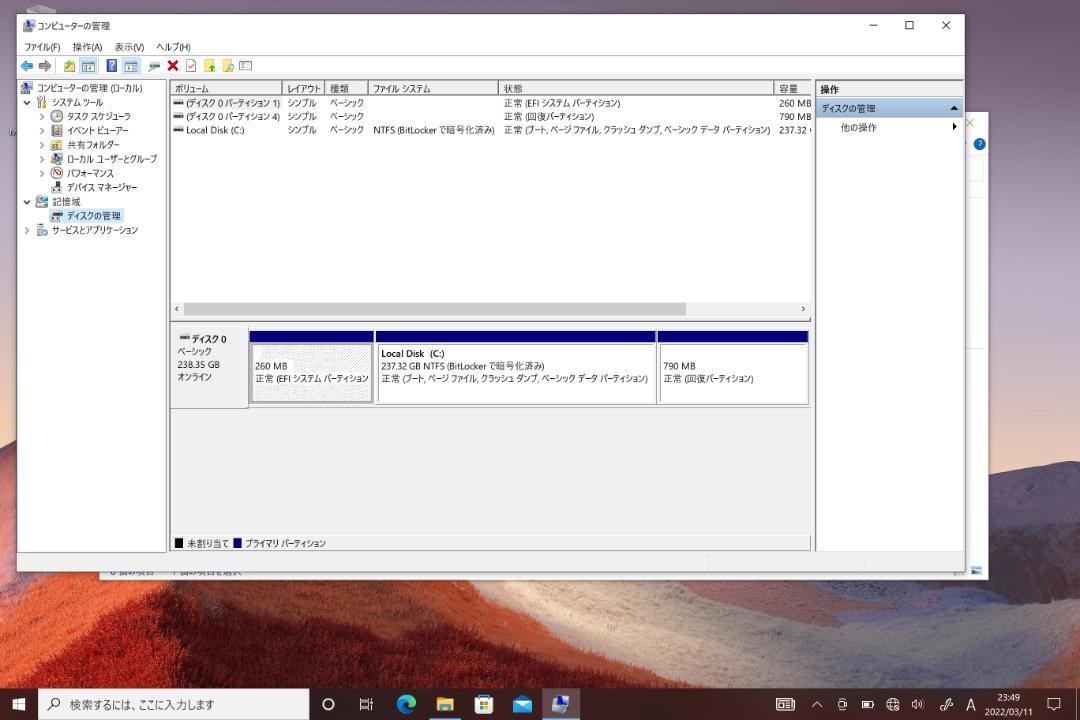
Task: Select イベント ビューアー in the tree
Action: [x=97, y=131]
